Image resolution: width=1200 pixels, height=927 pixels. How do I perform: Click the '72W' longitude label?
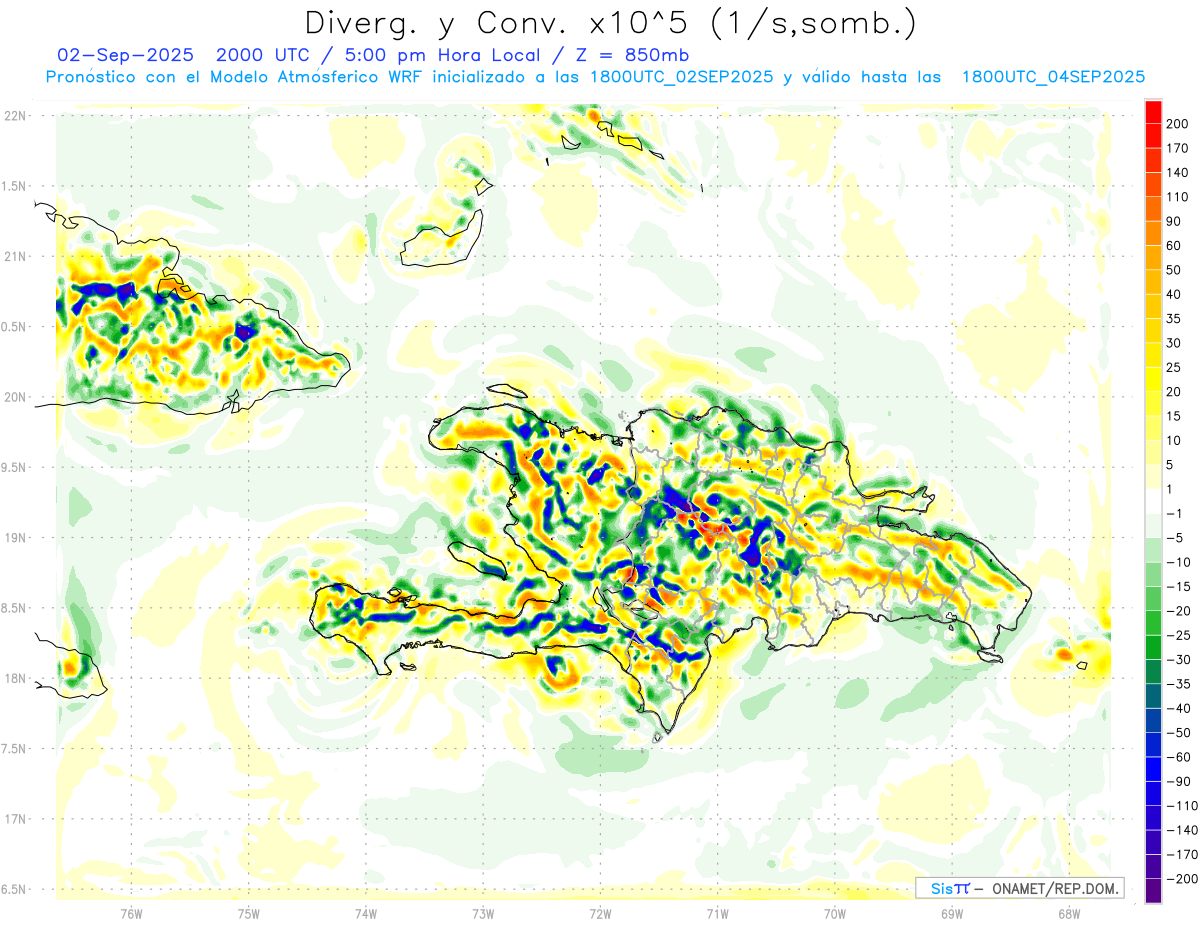(x=600, y=913)
